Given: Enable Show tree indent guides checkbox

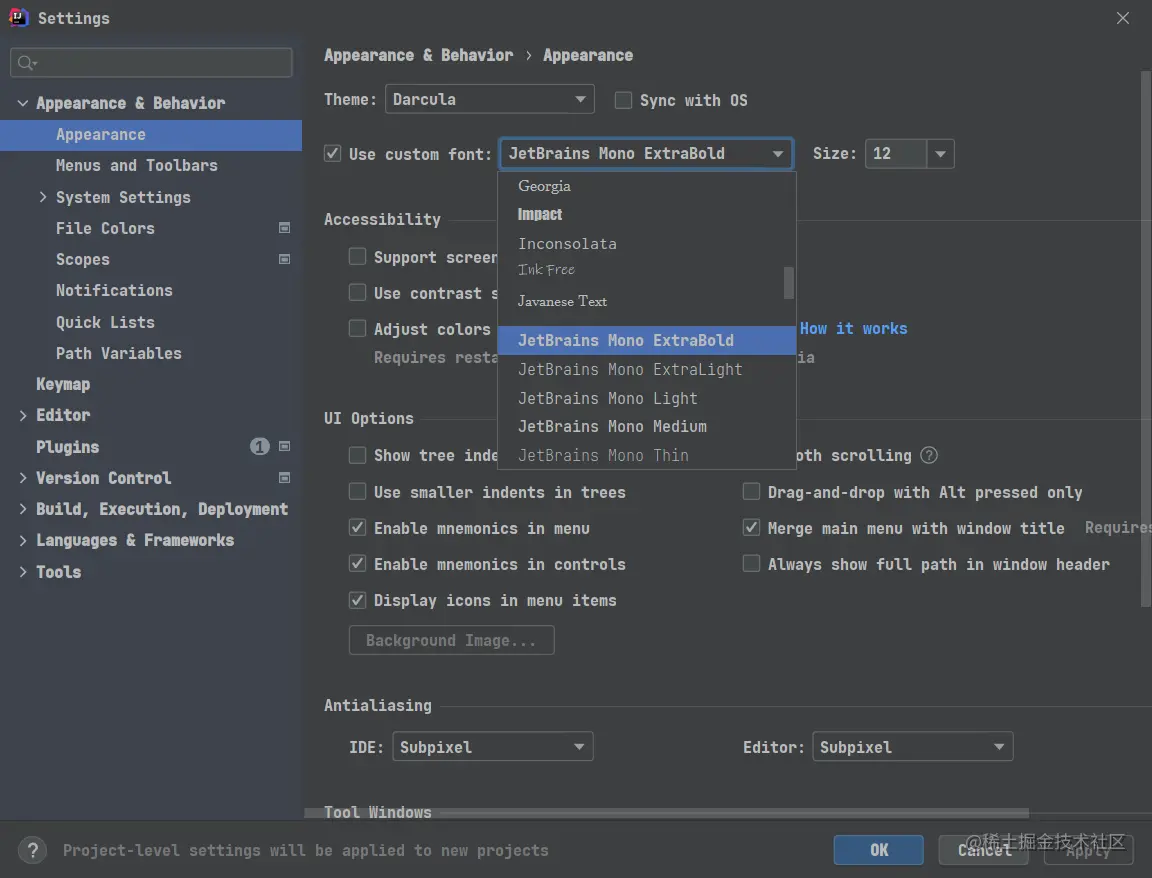Looking at the screenshot, I should [x=357, y=455].
